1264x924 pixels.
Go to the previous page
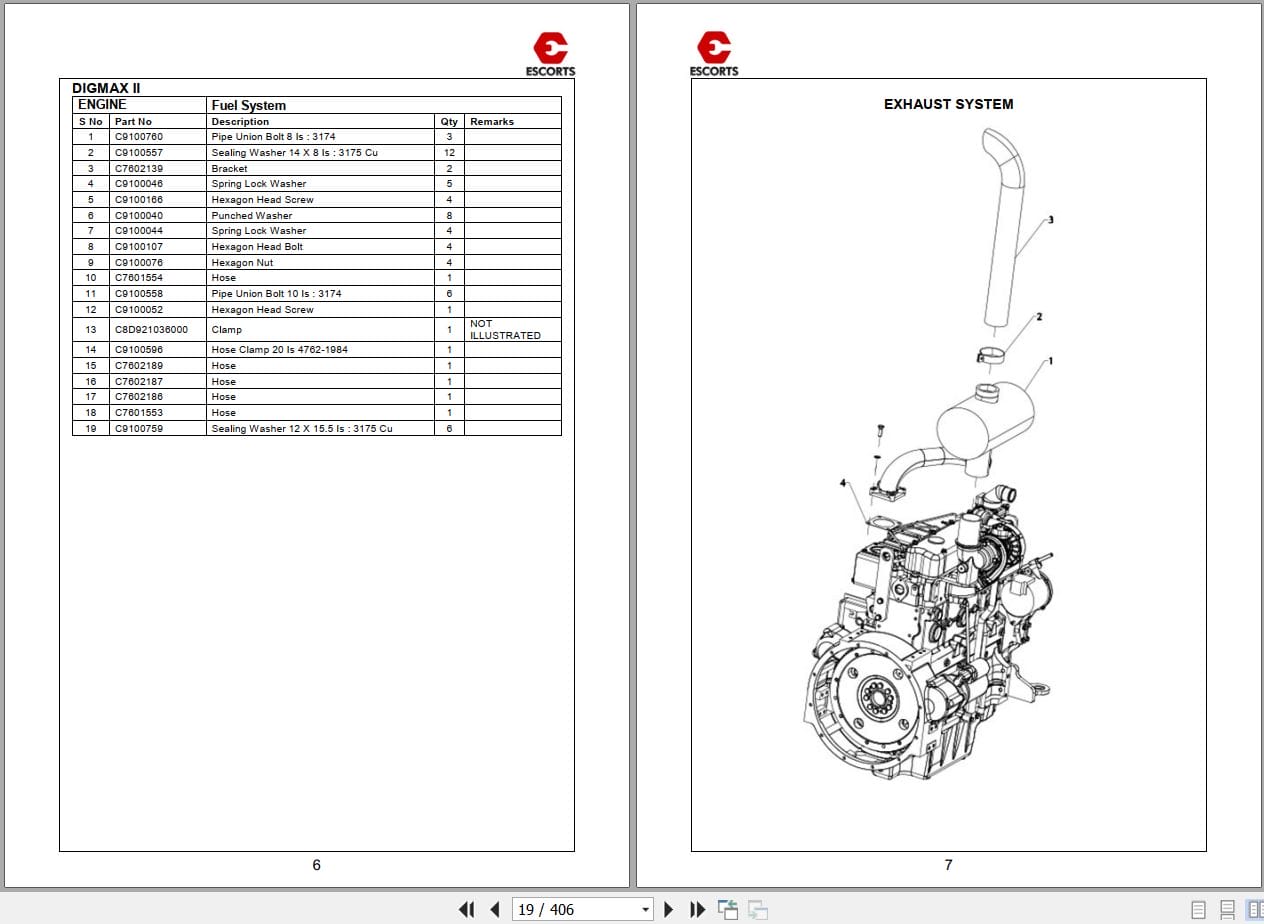pyautogui.click(x=494, y=909)
